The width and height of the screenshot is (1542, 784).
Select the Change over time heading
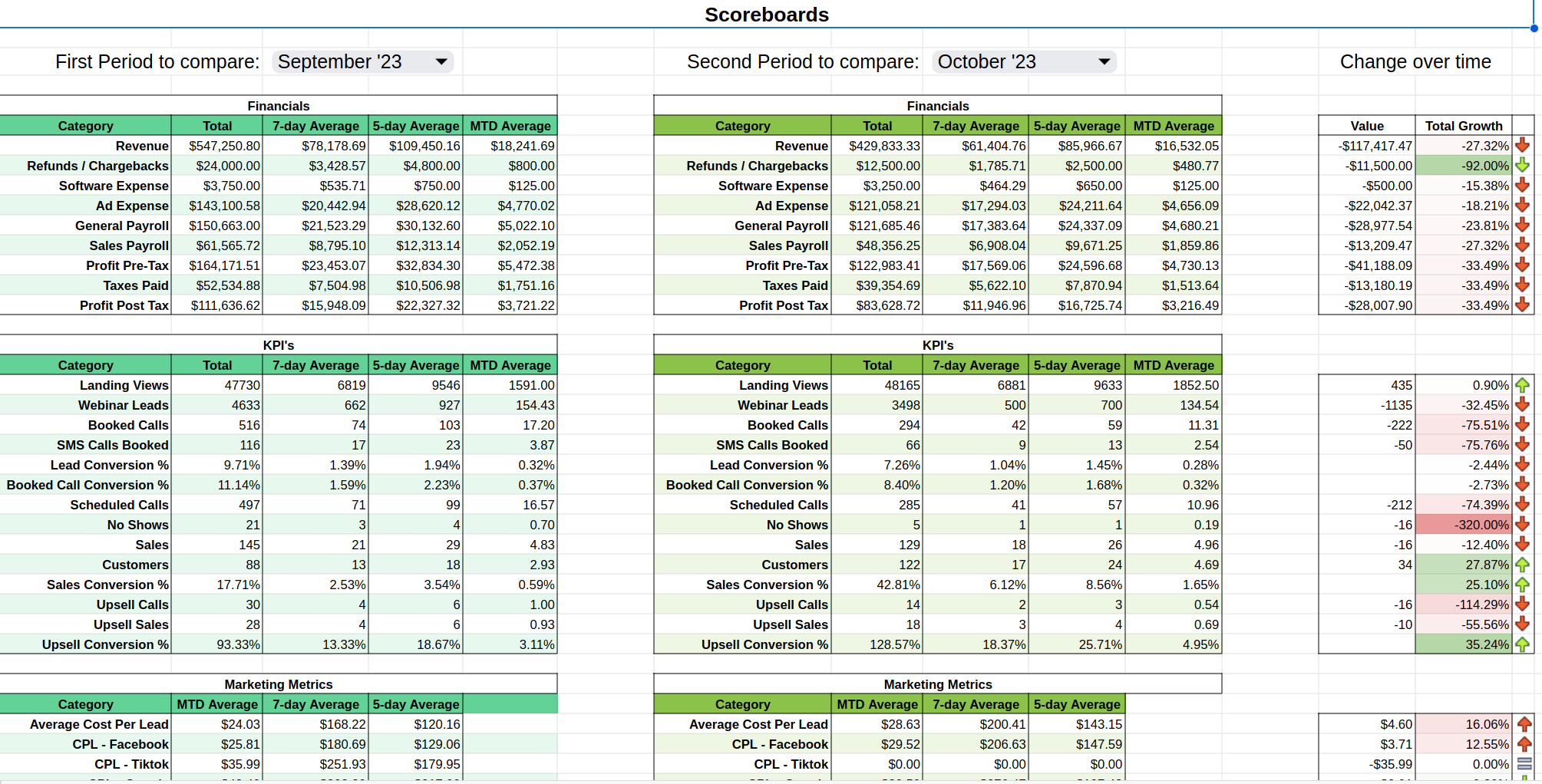(1415, 62)
